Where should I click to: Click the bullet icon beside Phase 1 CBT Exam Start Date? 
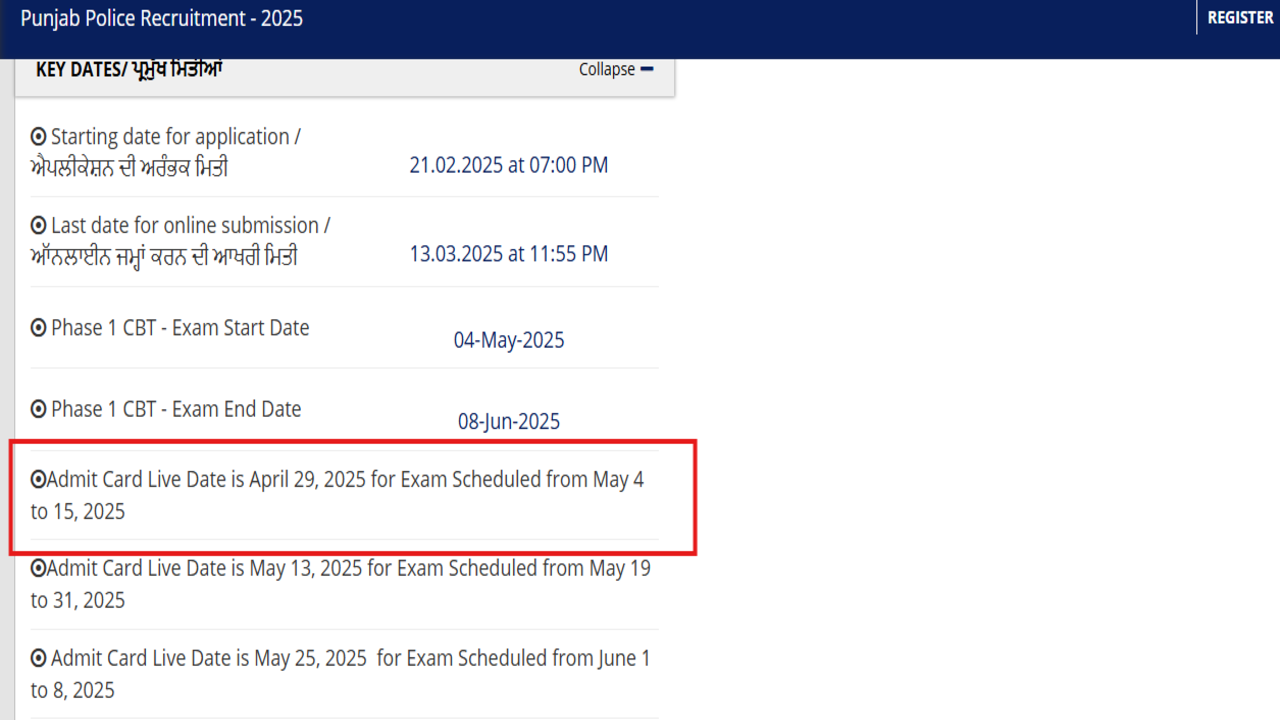pyautogui.click(x=39, y=328)
